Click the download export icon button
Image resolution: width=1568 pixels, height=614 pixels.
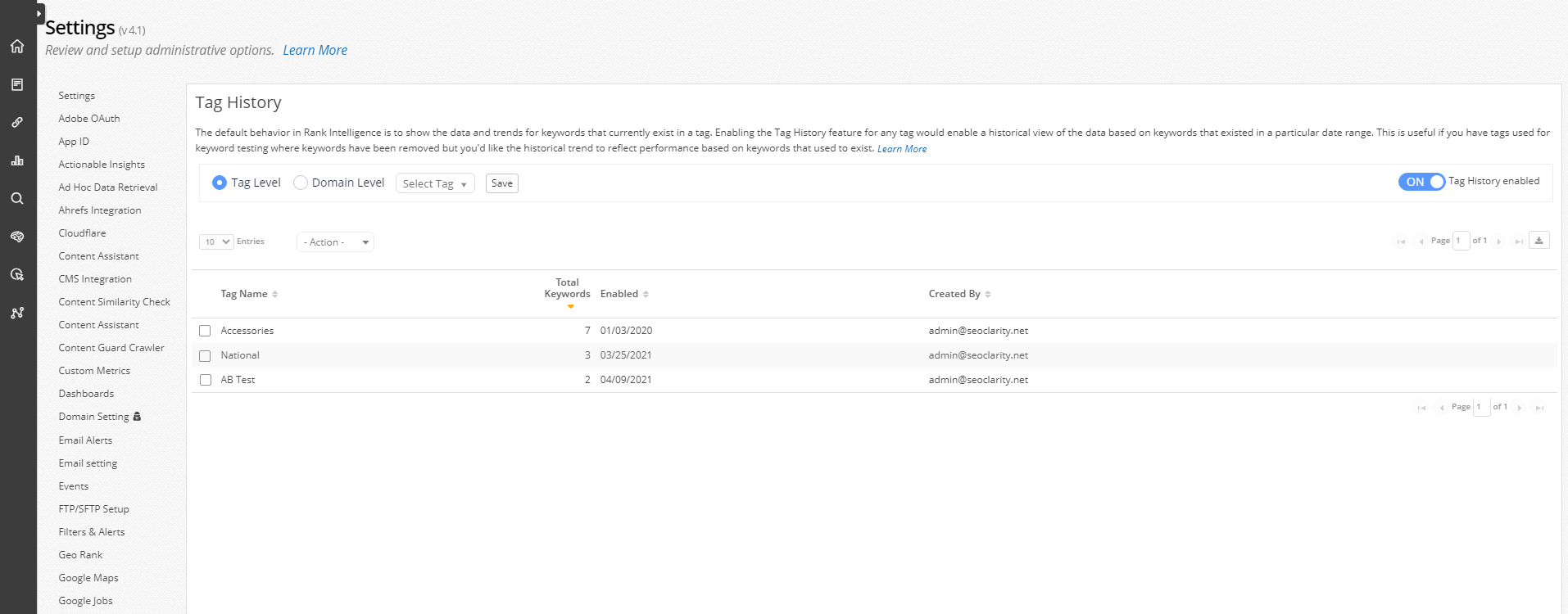1539,241
